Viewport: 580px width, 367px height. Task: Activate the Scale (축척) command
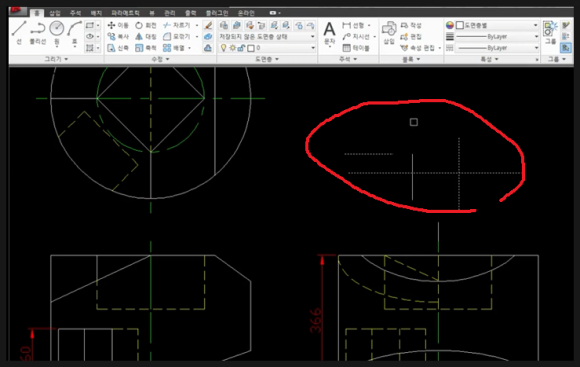click(145, 48)
